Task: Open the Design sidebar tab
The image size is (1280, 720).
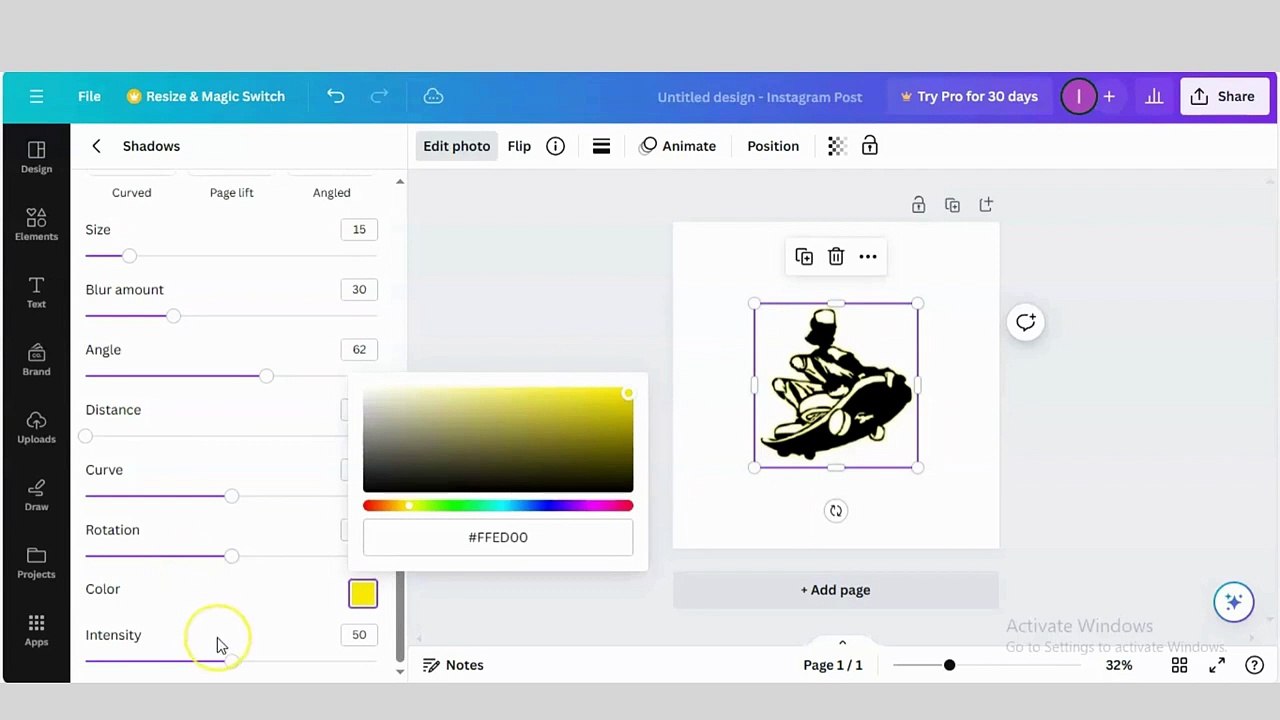Action: tap(36, 157)
